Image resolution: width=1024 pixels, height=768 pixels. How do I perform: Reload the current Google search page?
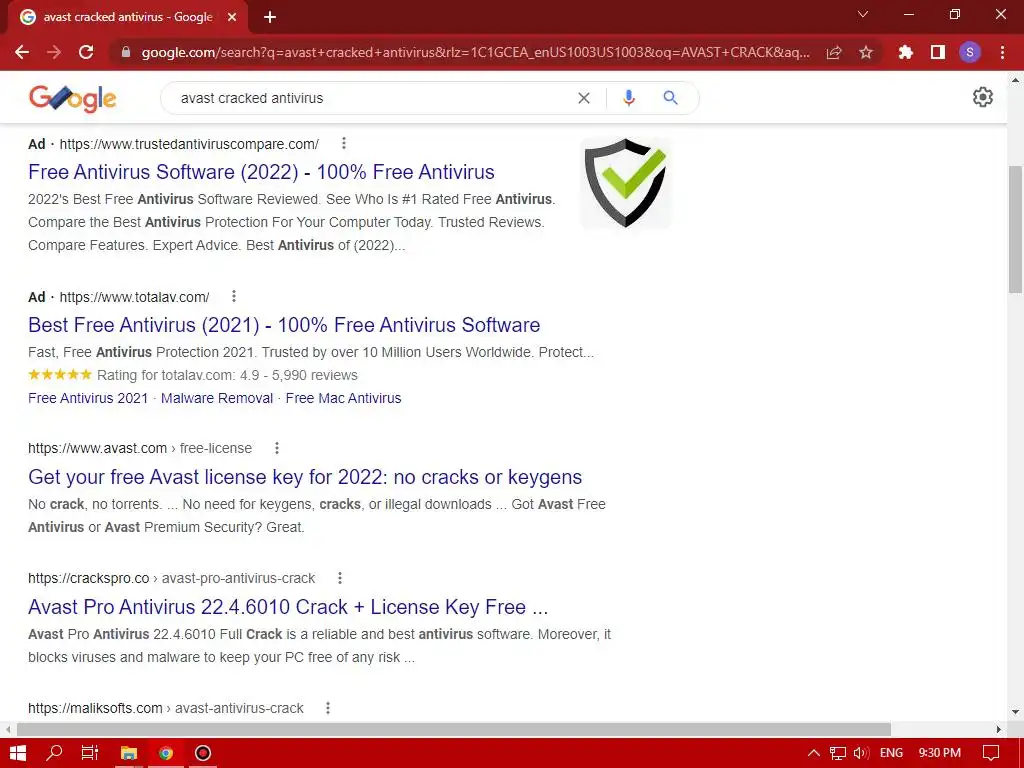[86, 52]
